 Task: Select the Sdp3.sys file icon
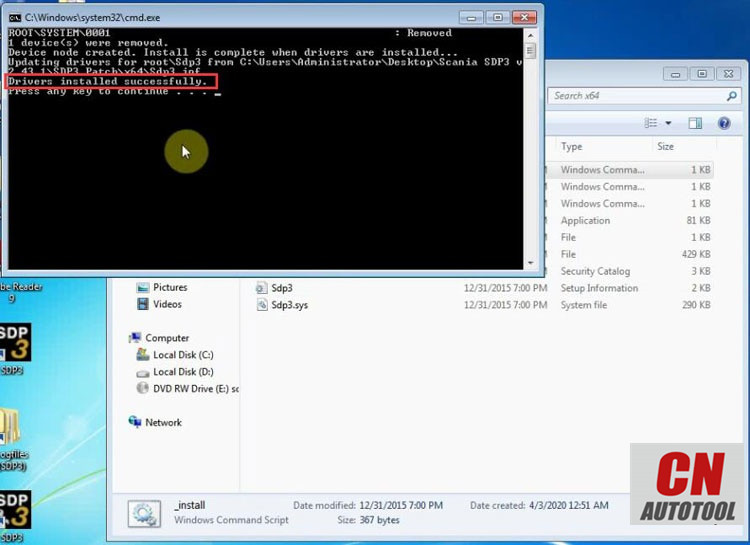coord(262,305)
